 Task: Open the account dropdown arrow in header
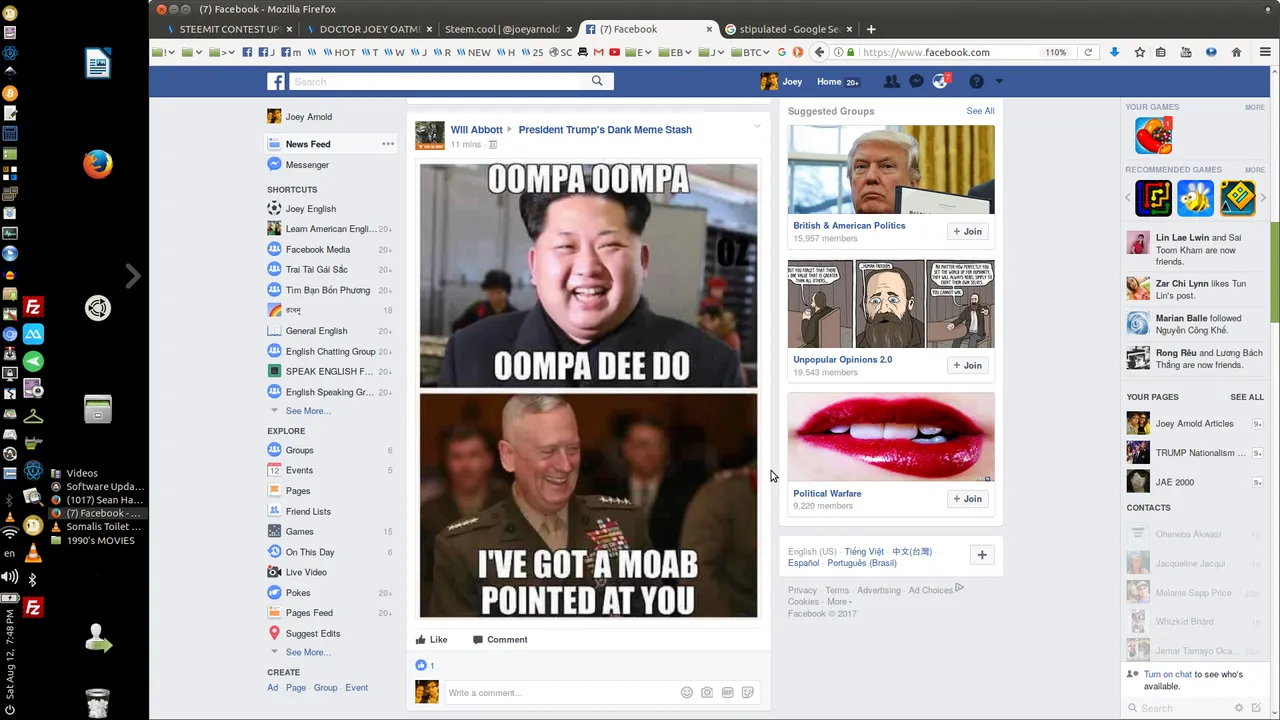(x=998, y=82)
